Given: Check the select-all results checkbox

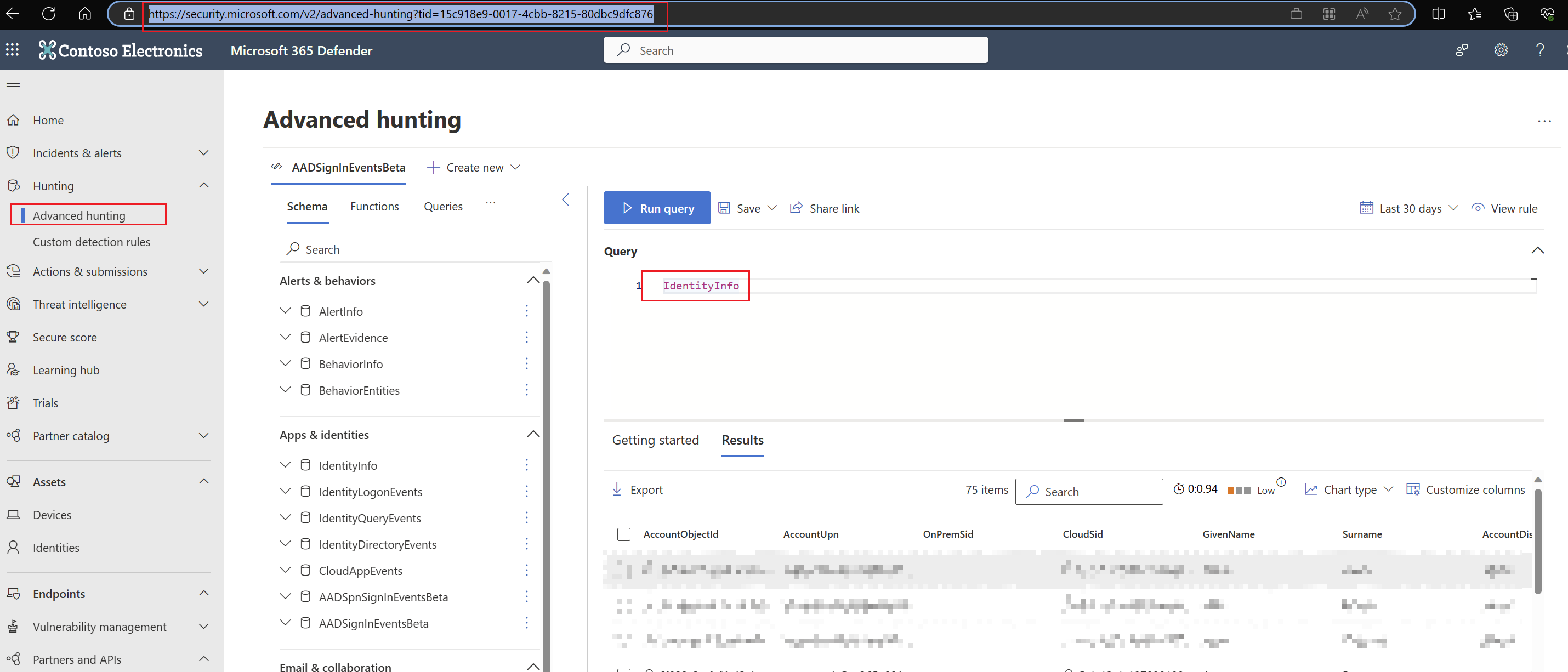Looking at the screenshot, I should click(623, 534).
